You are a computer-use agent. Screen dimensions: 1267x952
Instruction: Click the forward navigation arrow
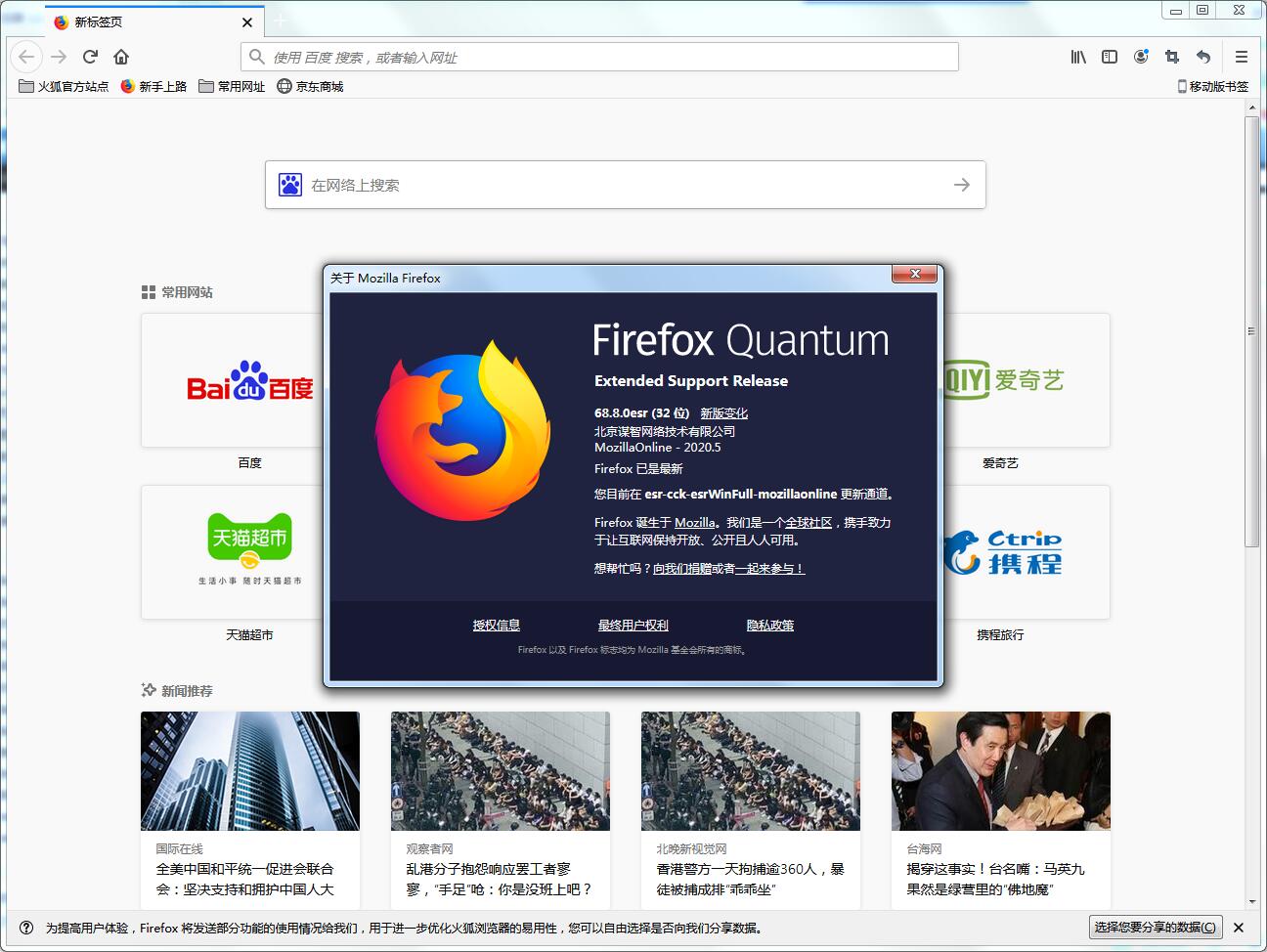tap(59, 57)
